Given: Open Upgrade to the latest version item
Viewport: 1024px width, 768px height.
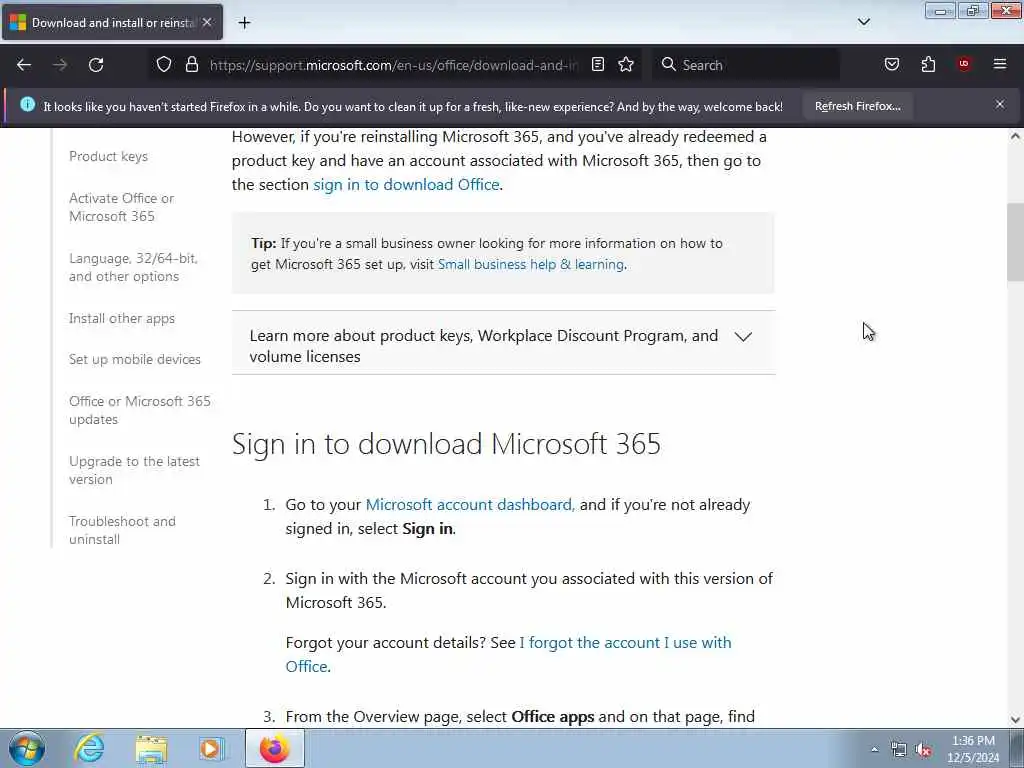Looking at the screenshot, I should (x=135, y=470).
